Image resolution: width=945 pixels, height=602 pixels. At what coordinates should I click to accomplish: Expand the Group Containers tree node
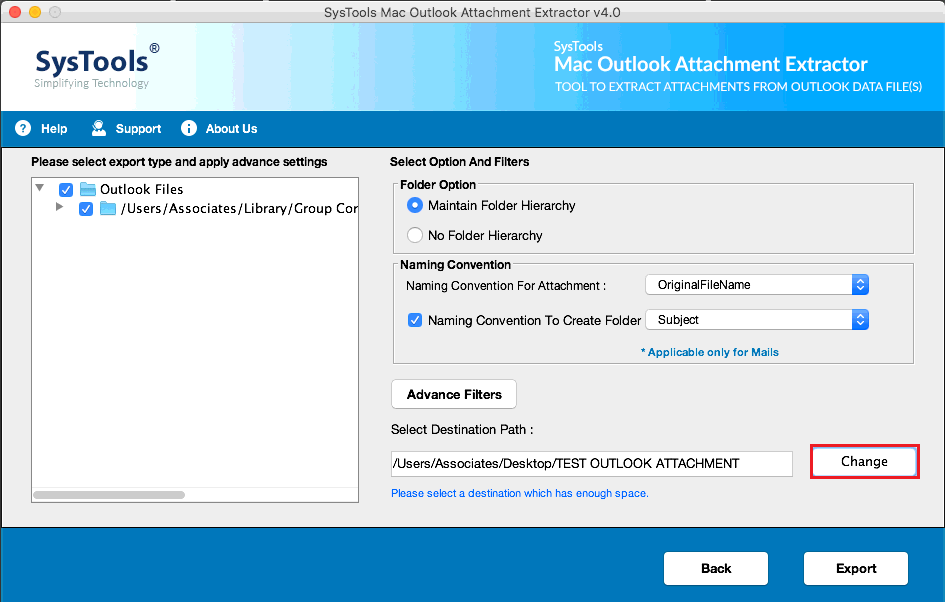59,209
